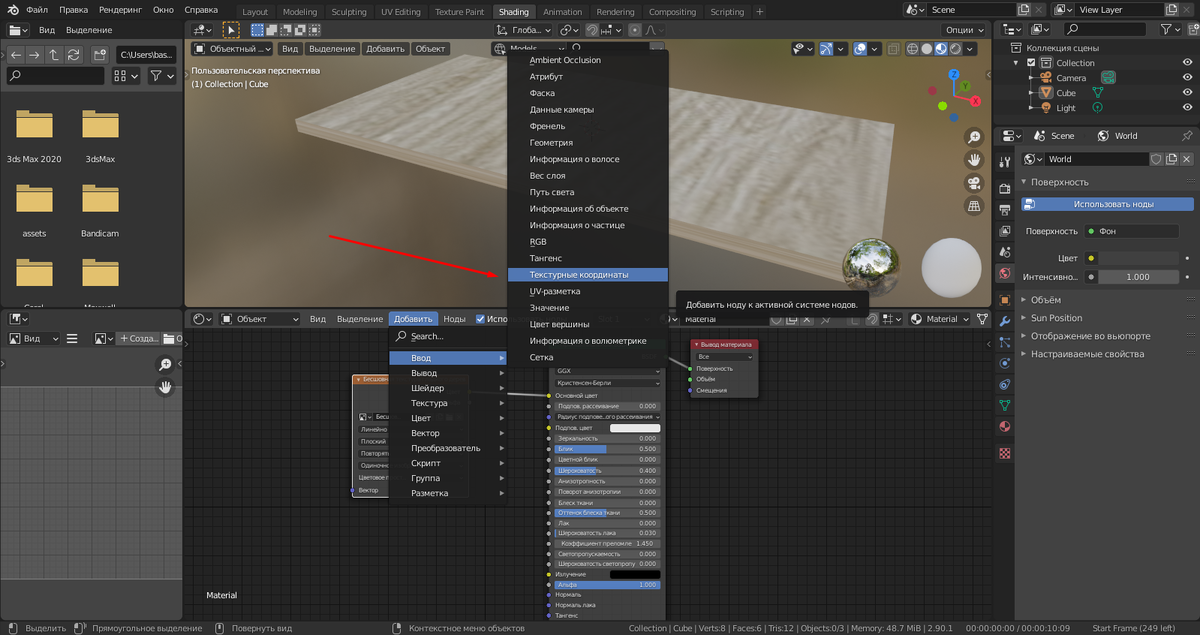Collapse the Поверхность panel
Screen dimensions: 1200x635
1060,182
